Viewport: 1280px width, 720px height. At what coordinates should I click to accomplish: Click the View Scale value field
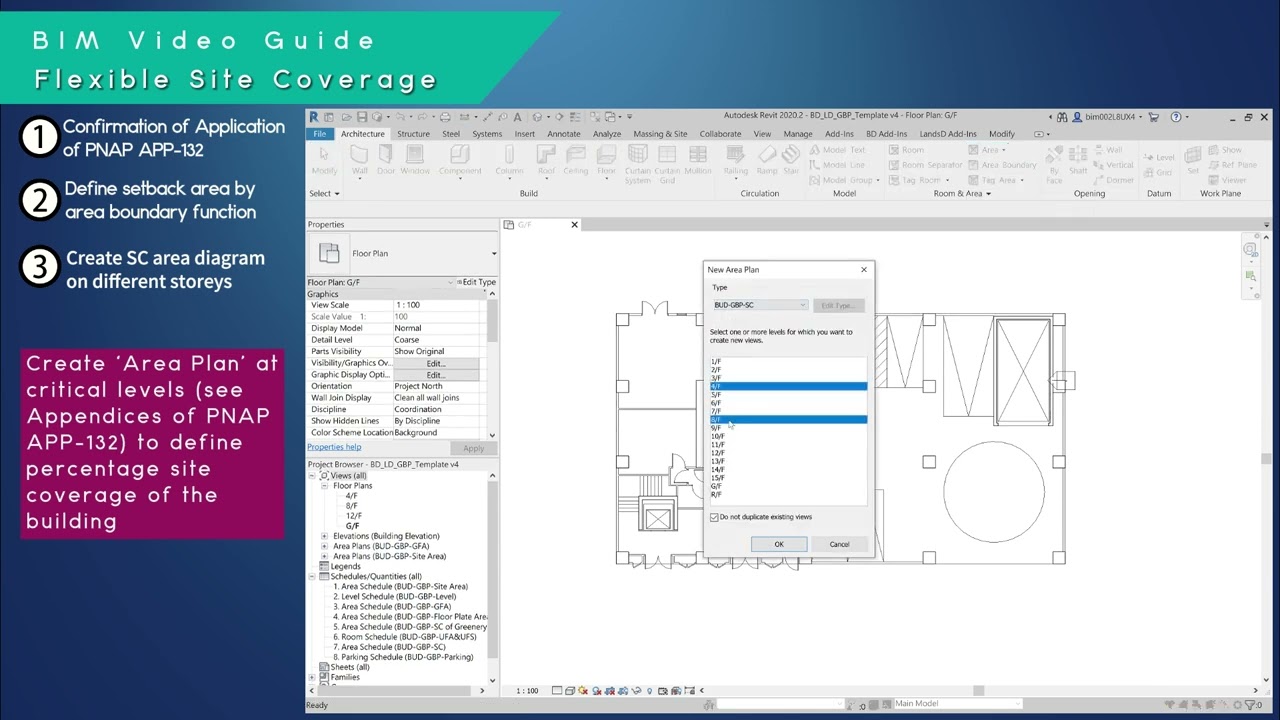click(437, 305)
